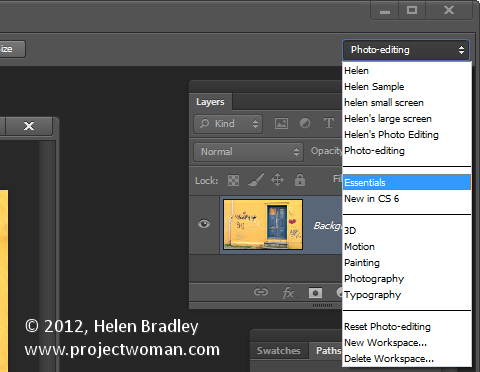Image resolution: width=480 pixels, height=372 pixels.
Task: Open the Normal blend mode dropdown
Action: point(248,152)
